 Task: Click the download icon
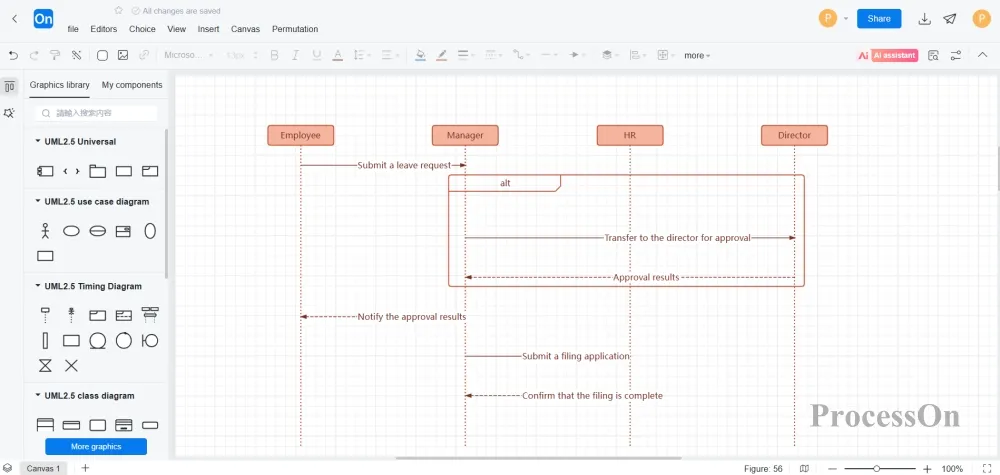click(925, 19)
